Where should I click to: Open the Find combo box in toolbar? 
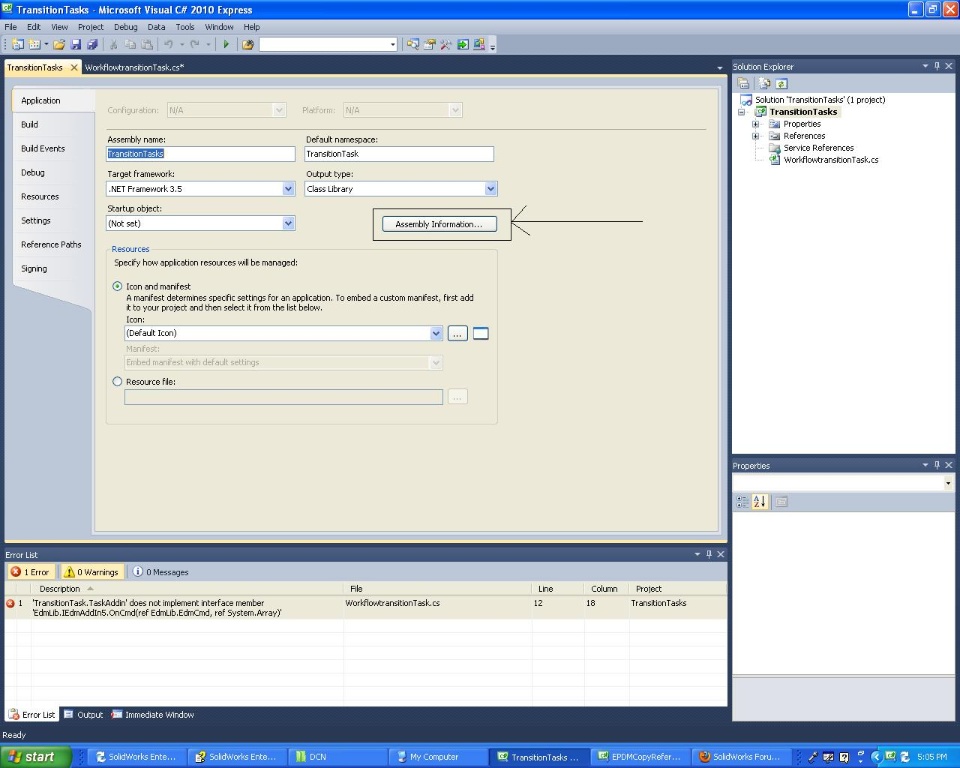click(392, 44)
